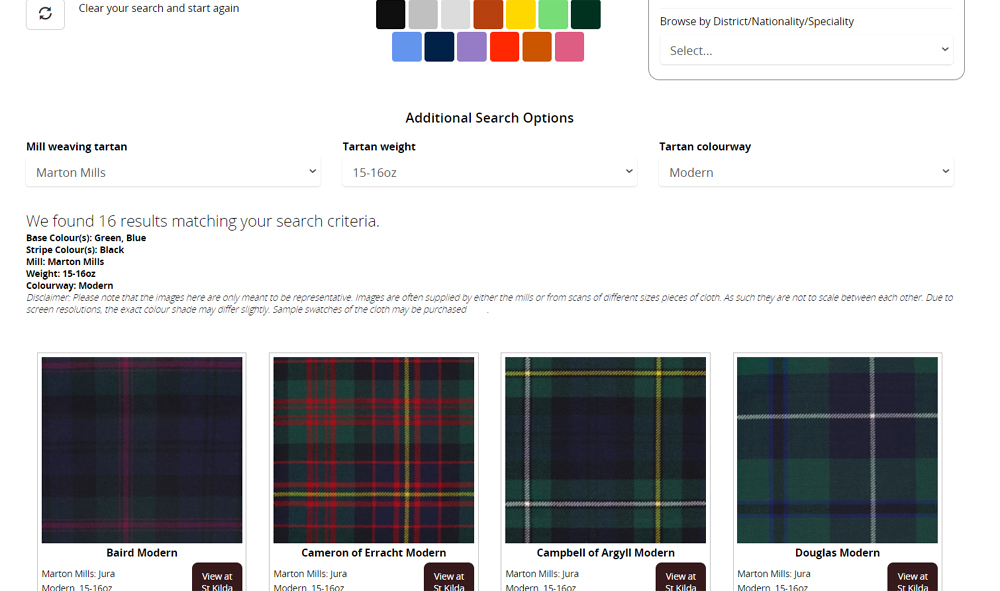Image resolution: width=1000 pixels, height=591 pixels.
Task: Expand the Tartan weight dropdown
Action: [x=489, y=172]
